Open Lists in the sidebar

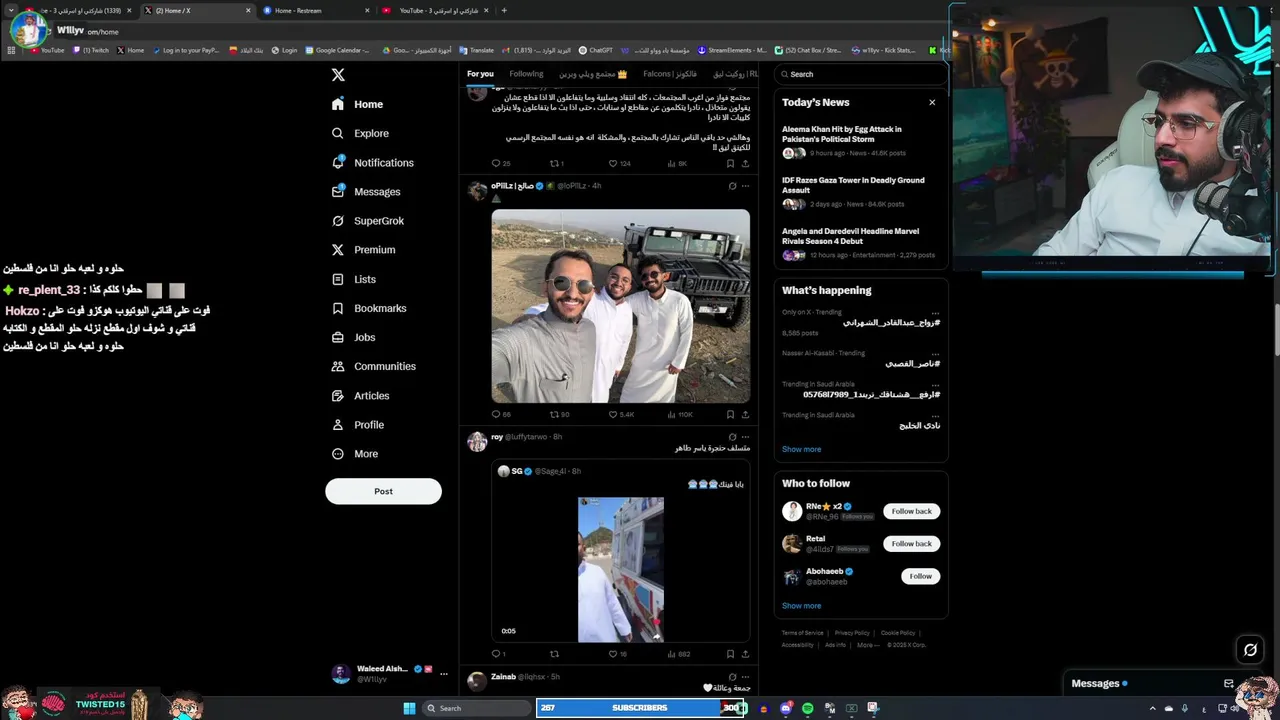[354, 279]
